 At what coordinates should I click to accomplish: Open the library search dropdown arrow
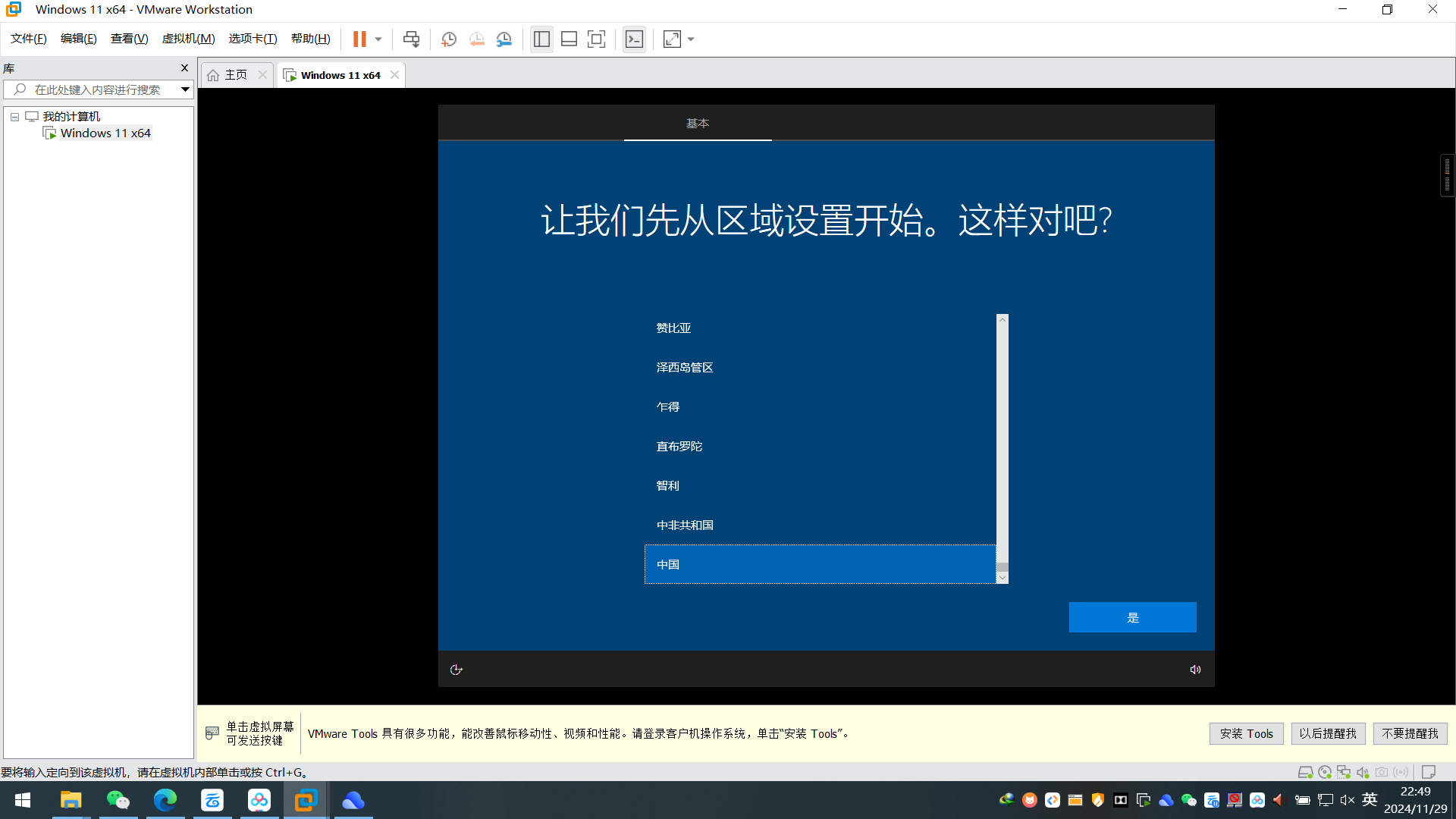(185, 89)
